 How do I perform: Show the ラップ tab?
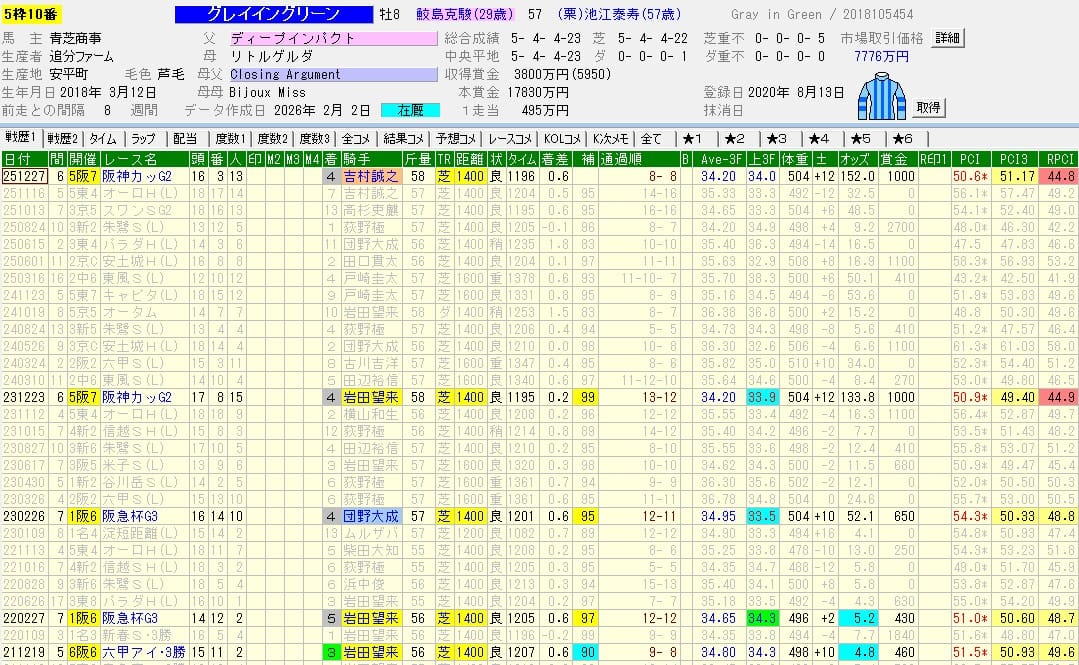143,138
